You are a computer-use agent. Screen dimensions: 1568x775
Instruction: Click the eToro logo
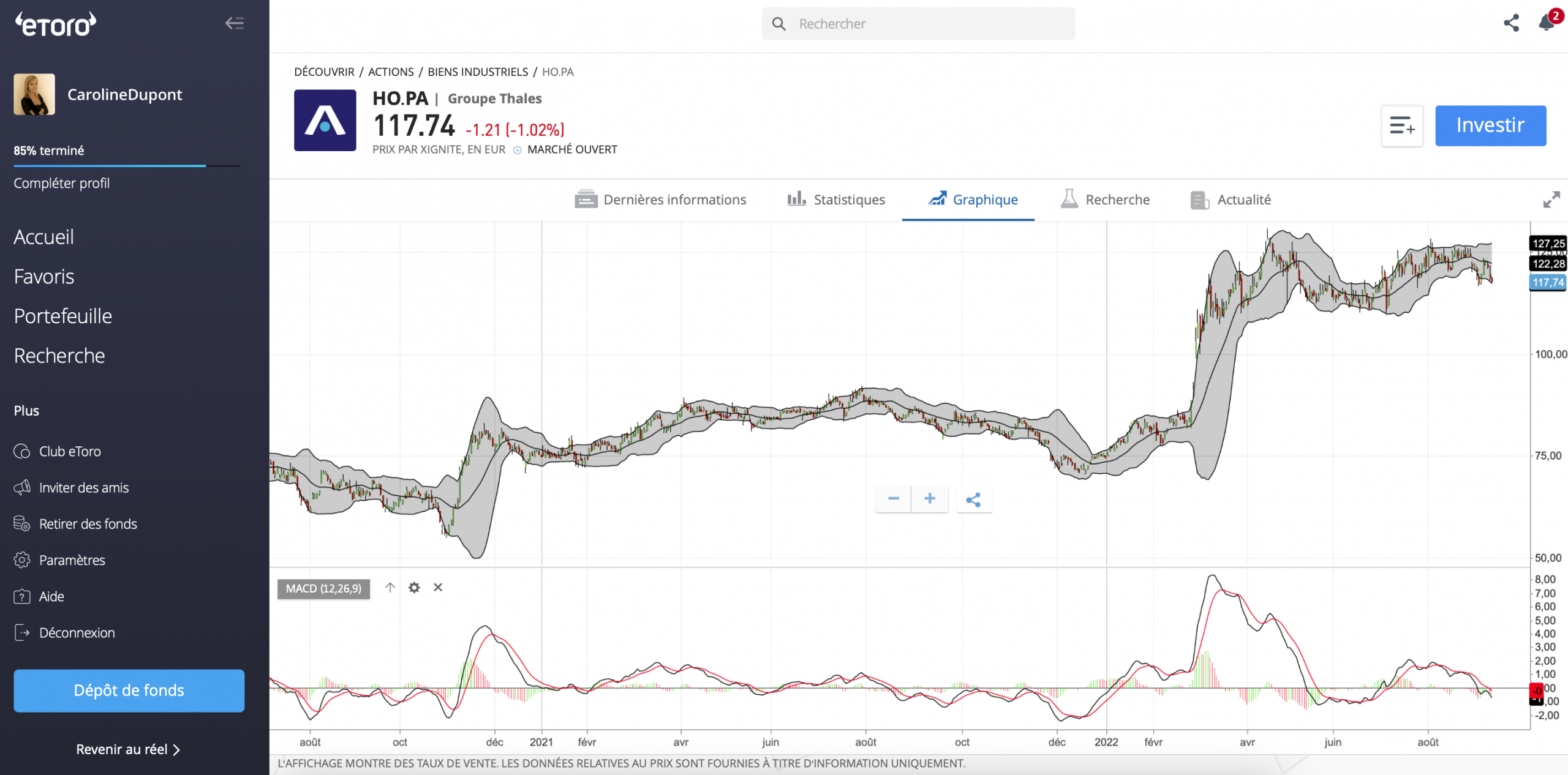(56, 24)
